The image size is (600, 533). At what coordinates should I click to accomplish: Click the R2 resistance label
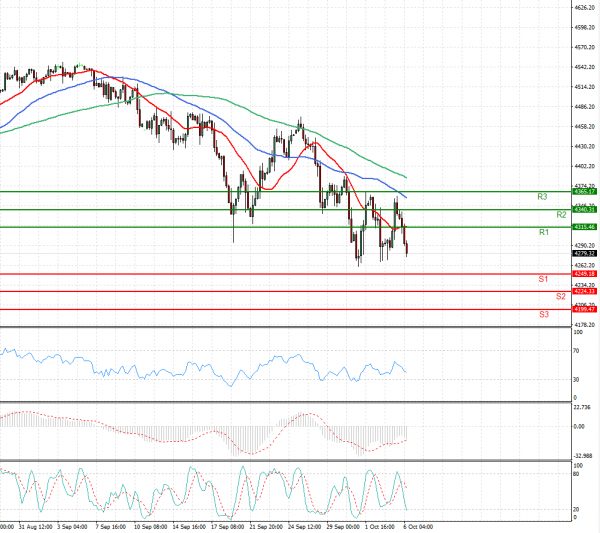(561, 215)
